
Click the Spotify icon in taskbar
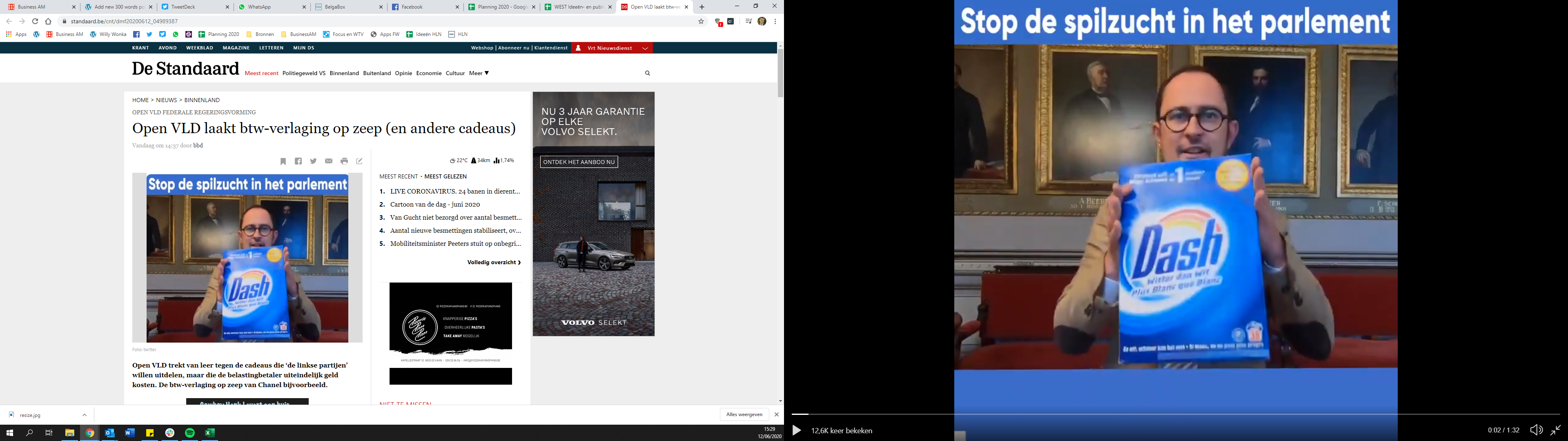coord(190,433)
